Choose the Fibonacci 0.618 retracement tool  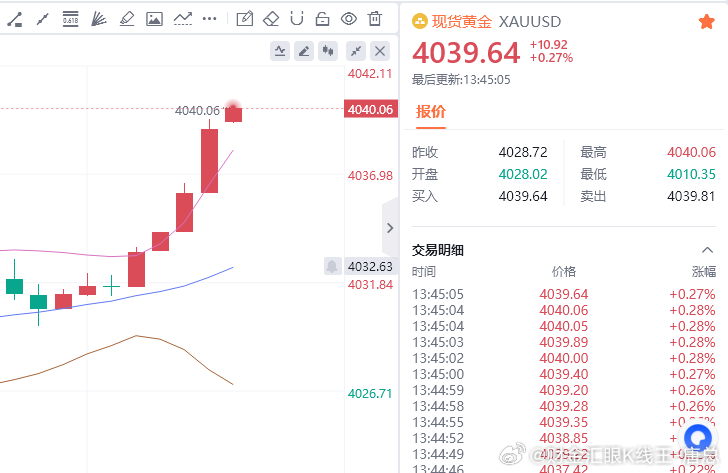[71, 19]
